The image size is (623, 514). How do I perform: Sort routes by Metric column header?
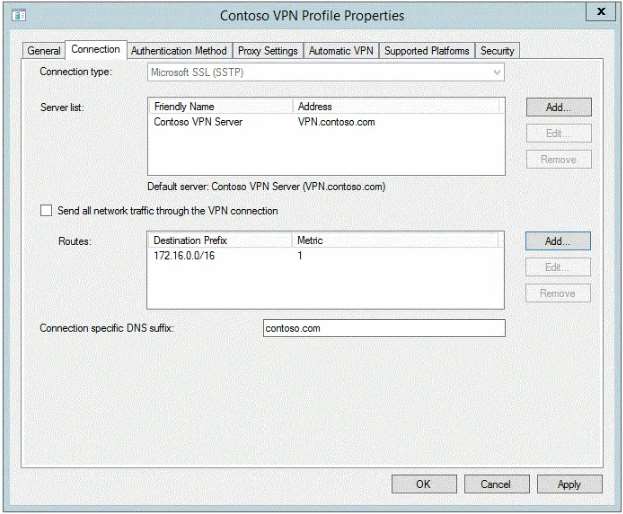[x=395, y=240]
